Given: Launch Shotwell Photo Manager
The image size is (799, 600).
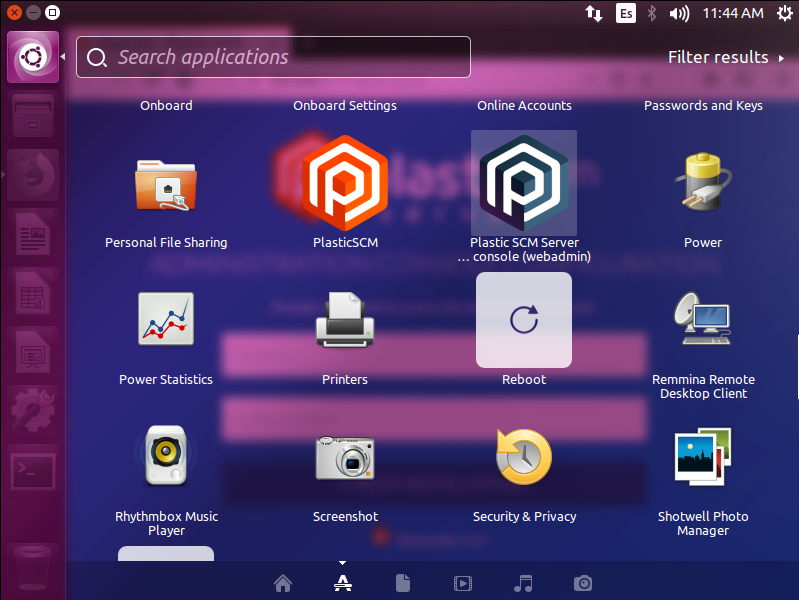Looking at the screenshot, I should click(x=703, y=456).
